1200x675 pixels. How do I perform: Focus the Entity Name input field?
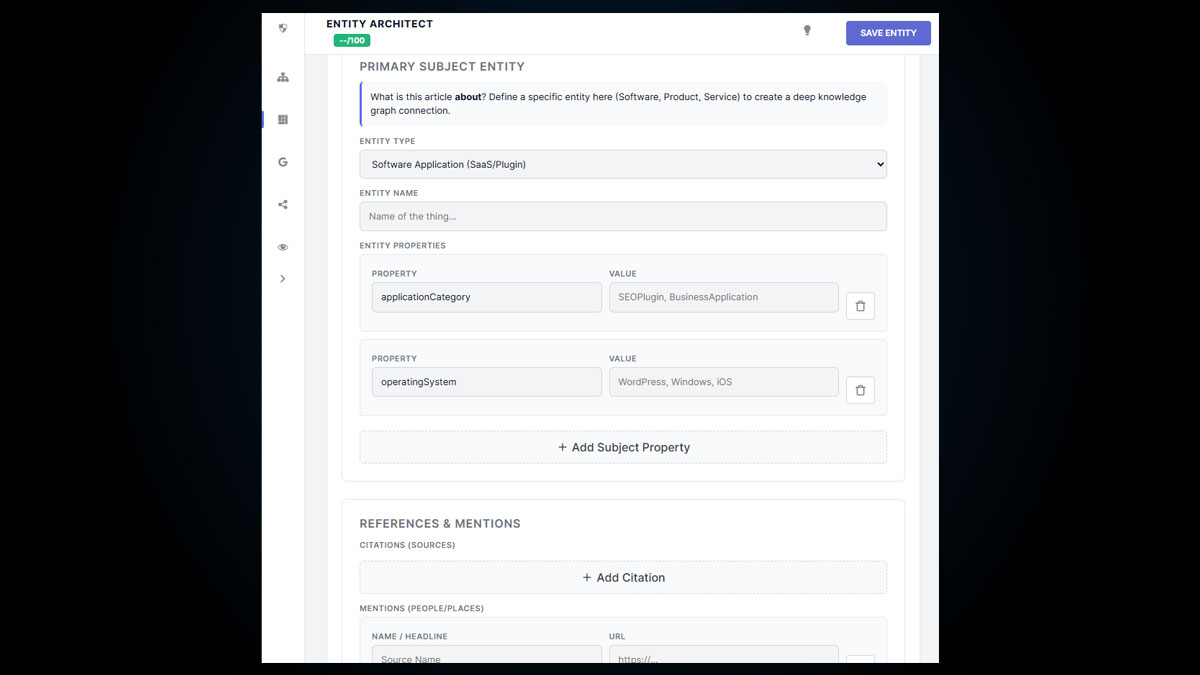(x=622, y=216)
